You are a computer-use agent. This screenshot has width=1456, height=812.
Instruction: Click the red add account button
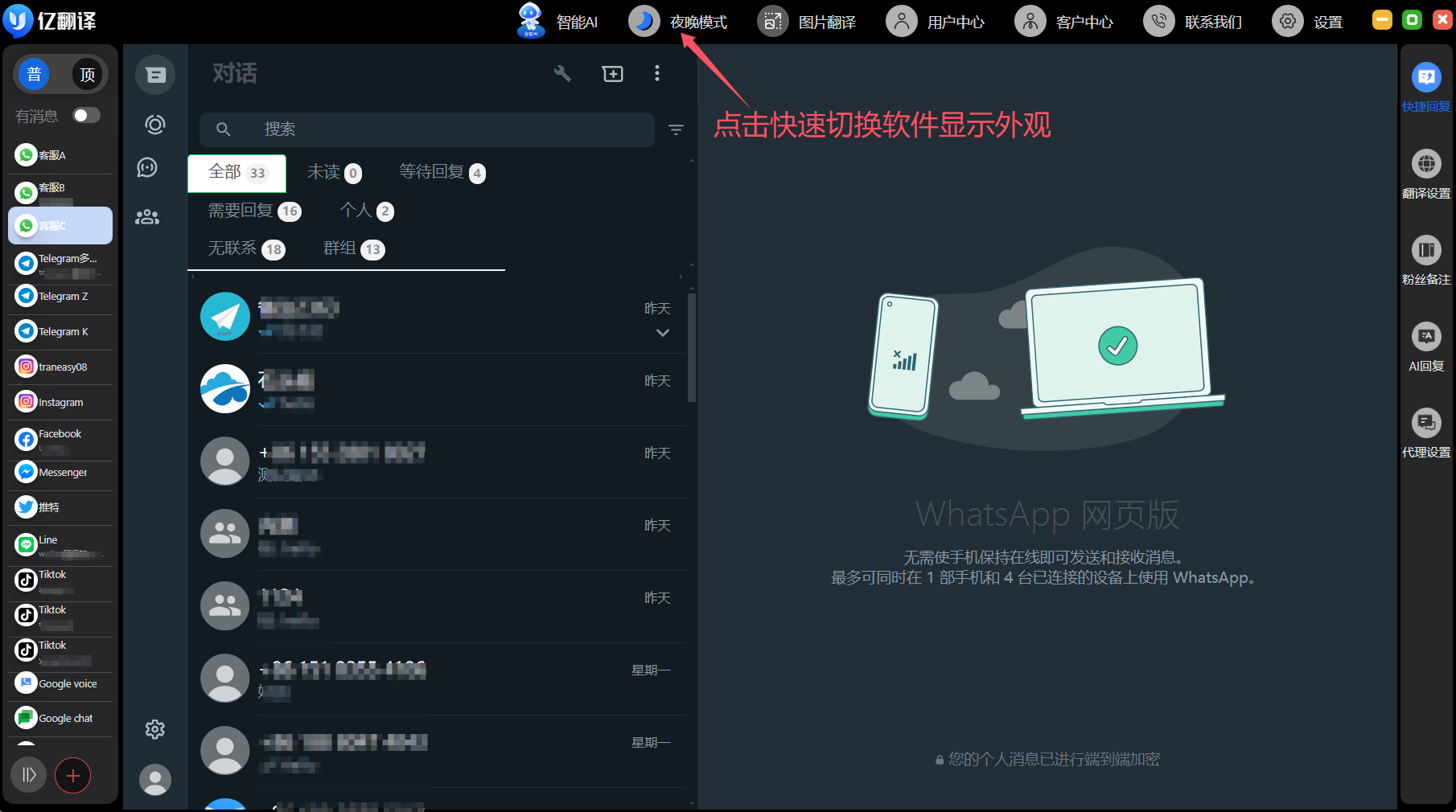(x=73, y=775)
